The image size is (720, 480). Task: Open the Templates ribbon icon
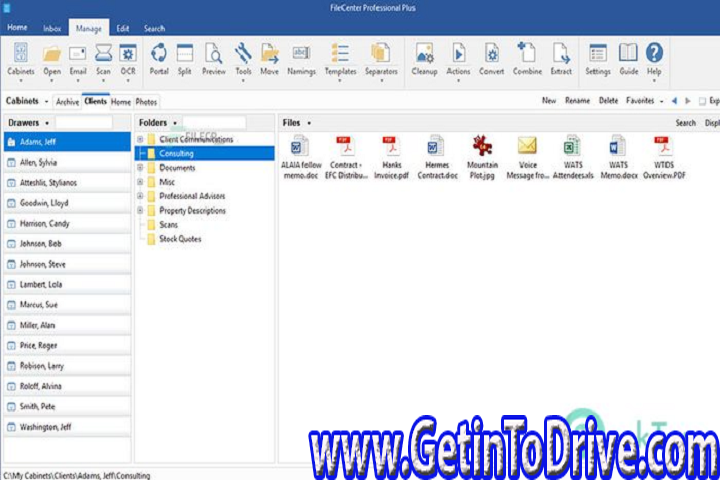pyautogui.click(x=340, y=61)
